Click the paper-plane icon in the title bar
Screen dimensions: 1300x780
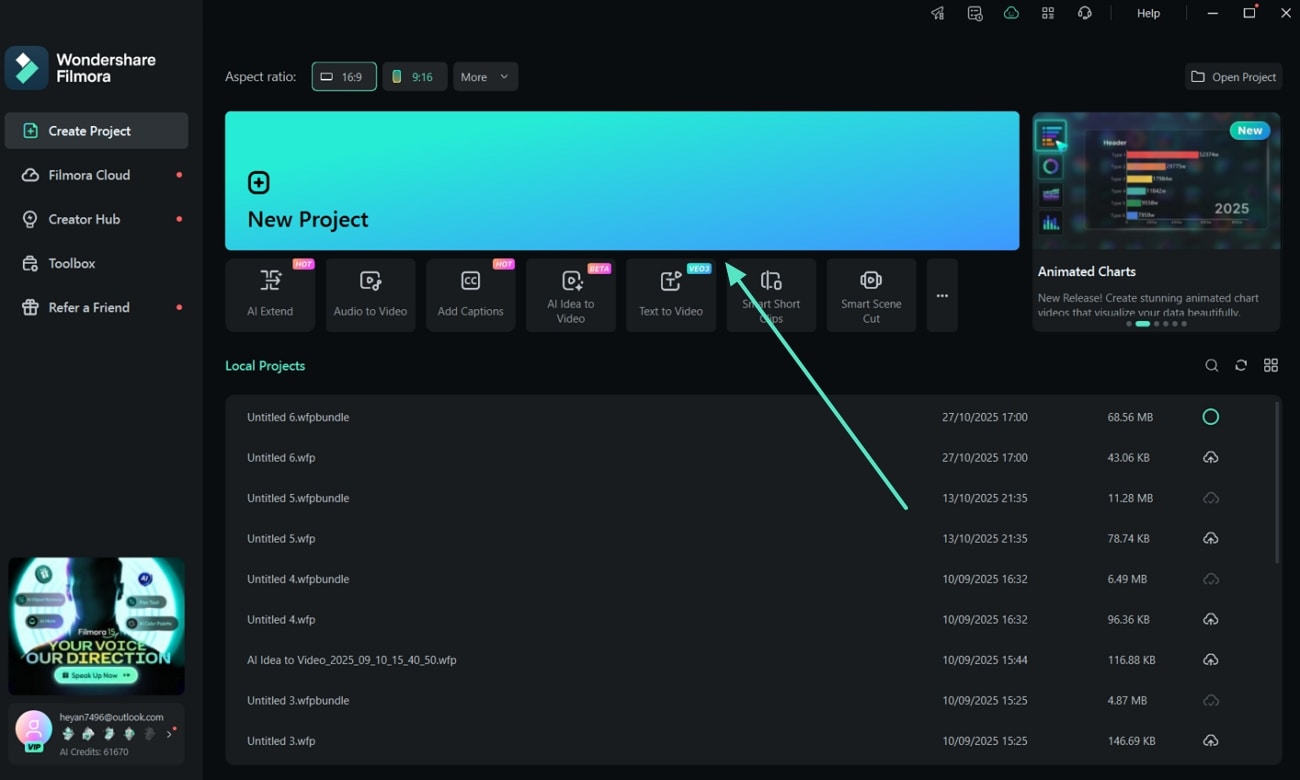pos(937,13)
